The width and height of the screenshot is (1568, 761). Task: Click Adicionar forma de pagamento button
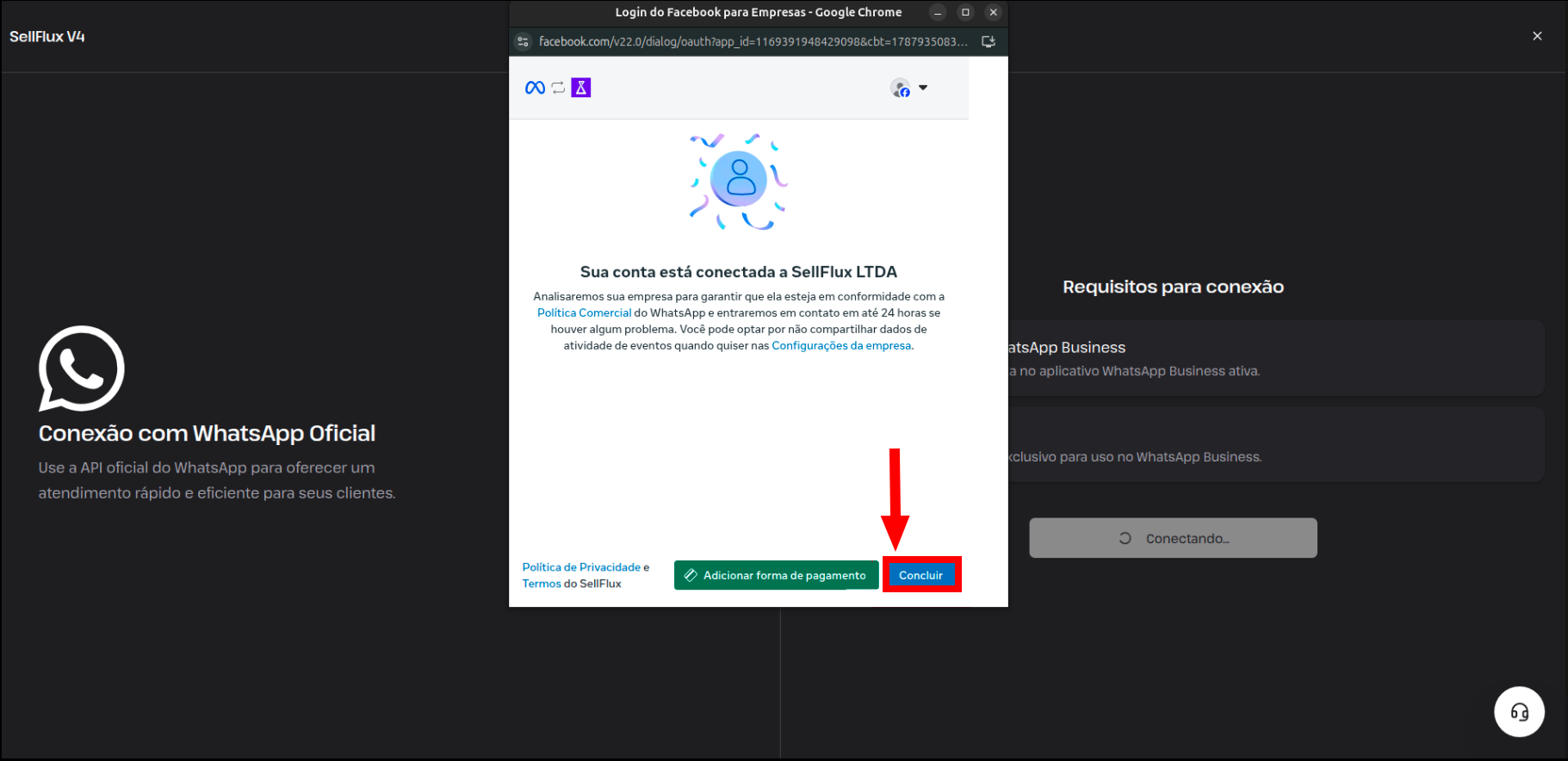(776, 575)
